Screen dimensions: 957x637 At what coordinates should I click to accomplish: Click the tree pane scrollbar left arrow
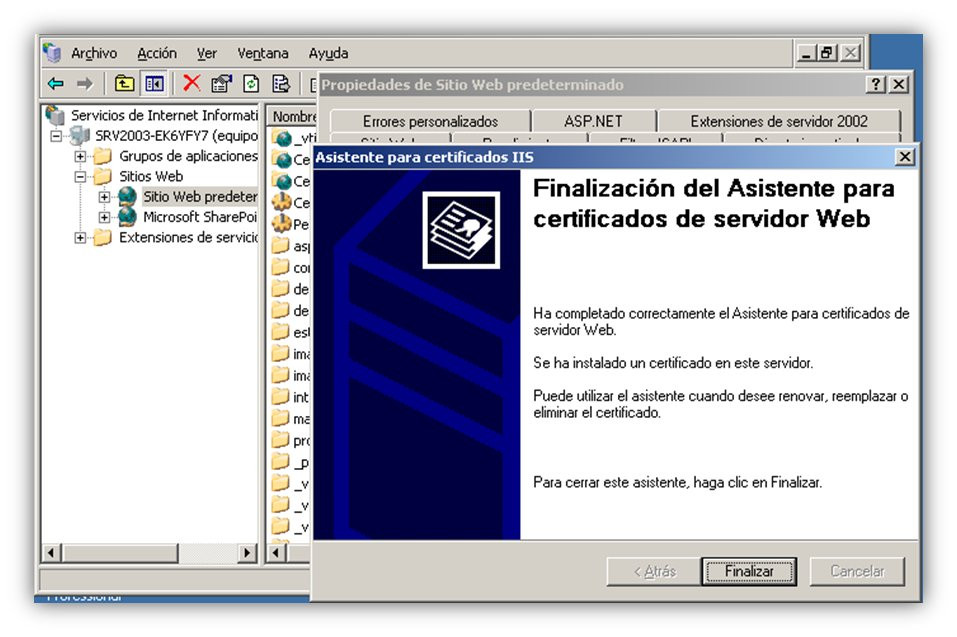tap(51, 553)
